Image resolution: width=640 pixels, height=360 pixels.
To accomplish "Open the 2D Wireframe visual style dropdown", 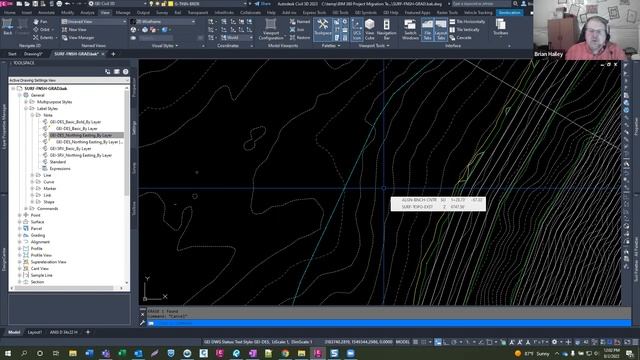I will [162, 21].
